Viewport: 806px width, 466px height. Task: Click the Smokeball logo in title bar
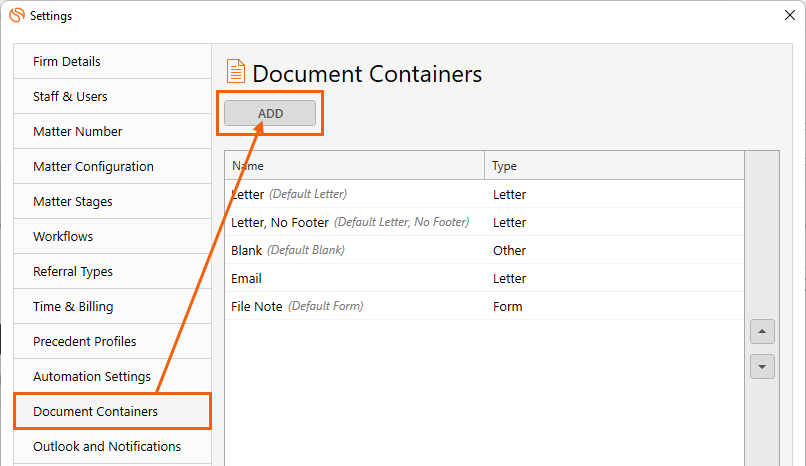pos(17,15)
